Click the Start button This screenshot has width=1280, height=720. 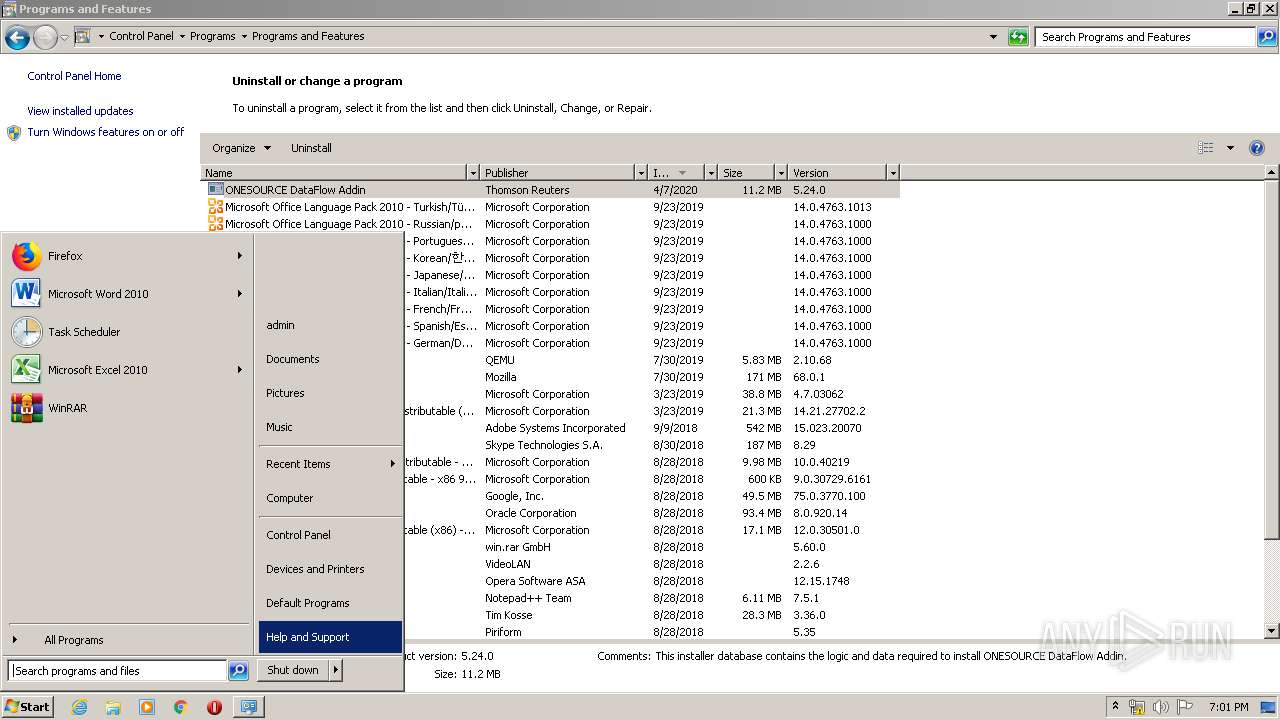coord(27,707)
